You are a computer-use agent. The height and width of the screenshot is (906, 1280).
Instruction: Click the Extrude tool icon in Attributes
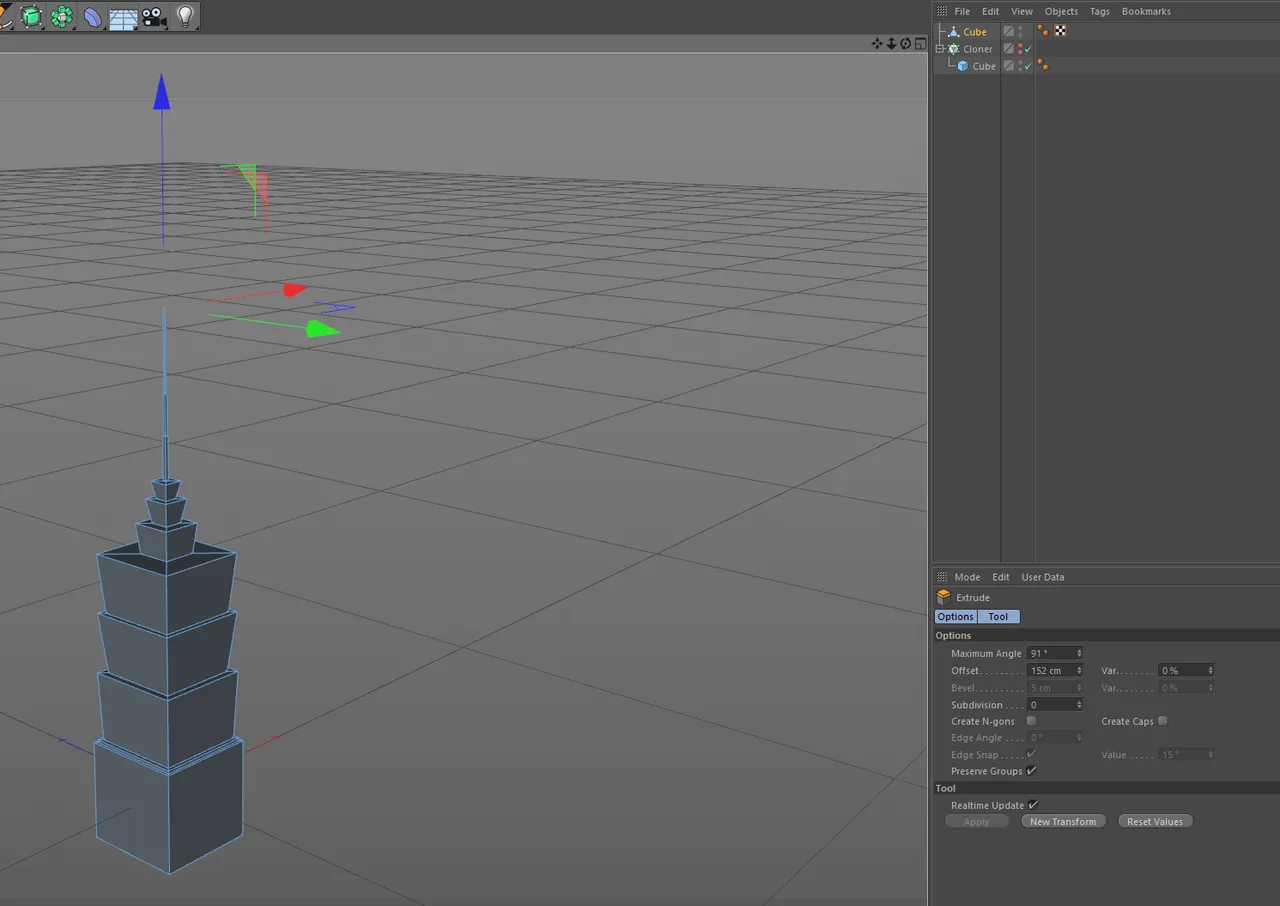click(x=944, y=597)
